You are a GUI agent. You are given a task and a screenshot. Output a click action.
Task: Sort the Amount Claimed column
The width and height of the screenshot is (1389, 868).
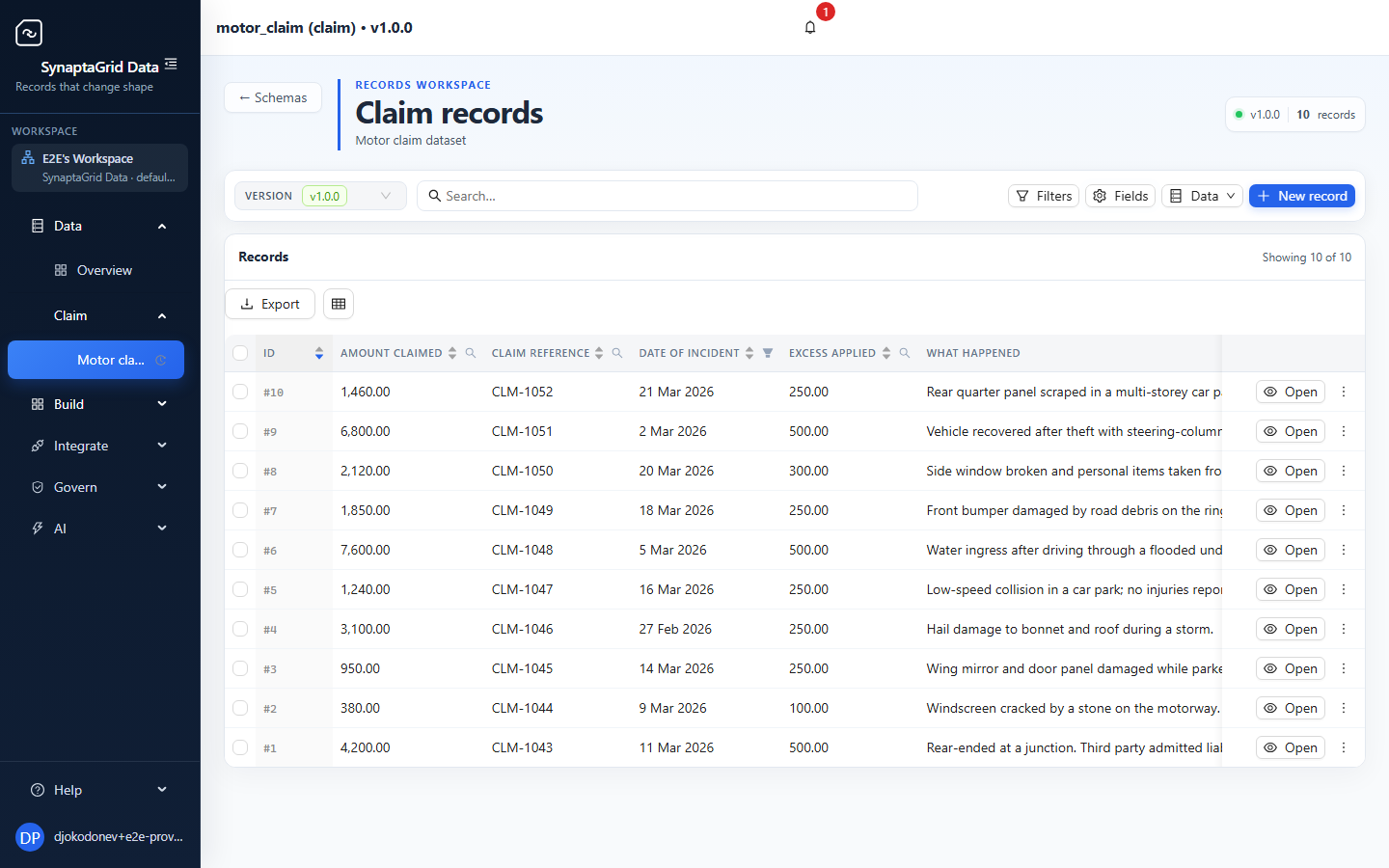(452, 353)
